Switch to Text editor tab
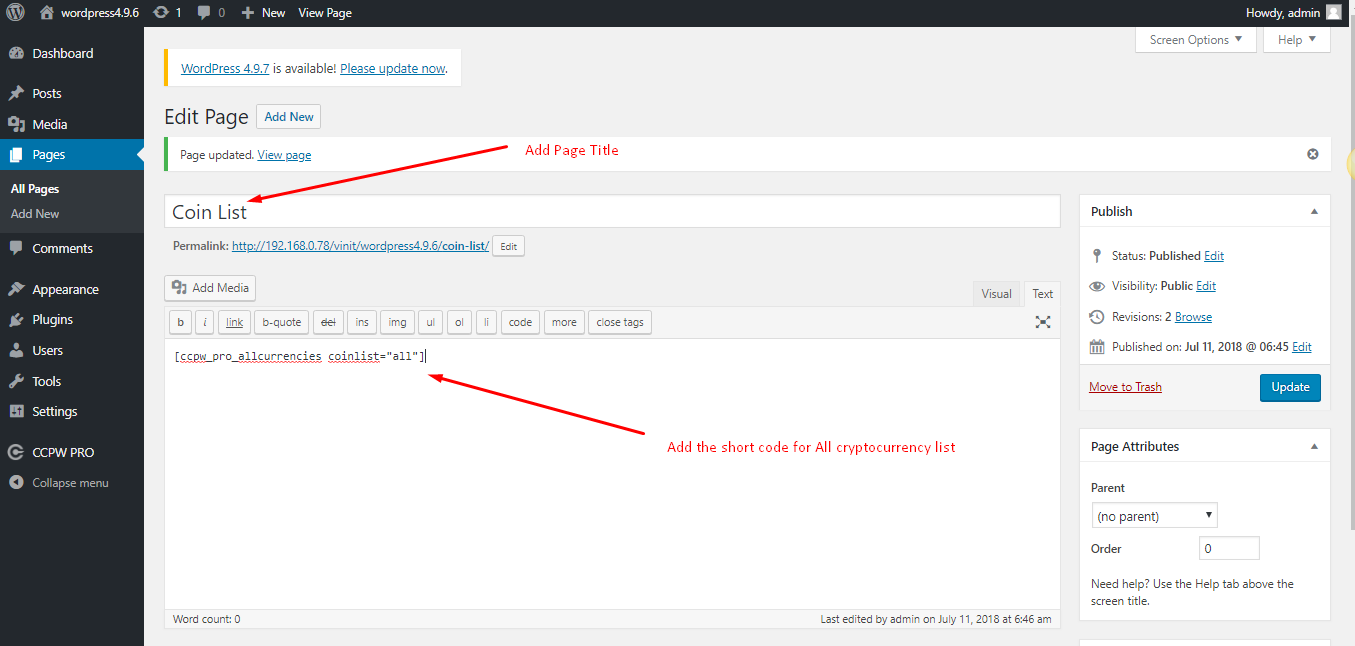Screen dimensions: 1355x646 click(1042, 294)
